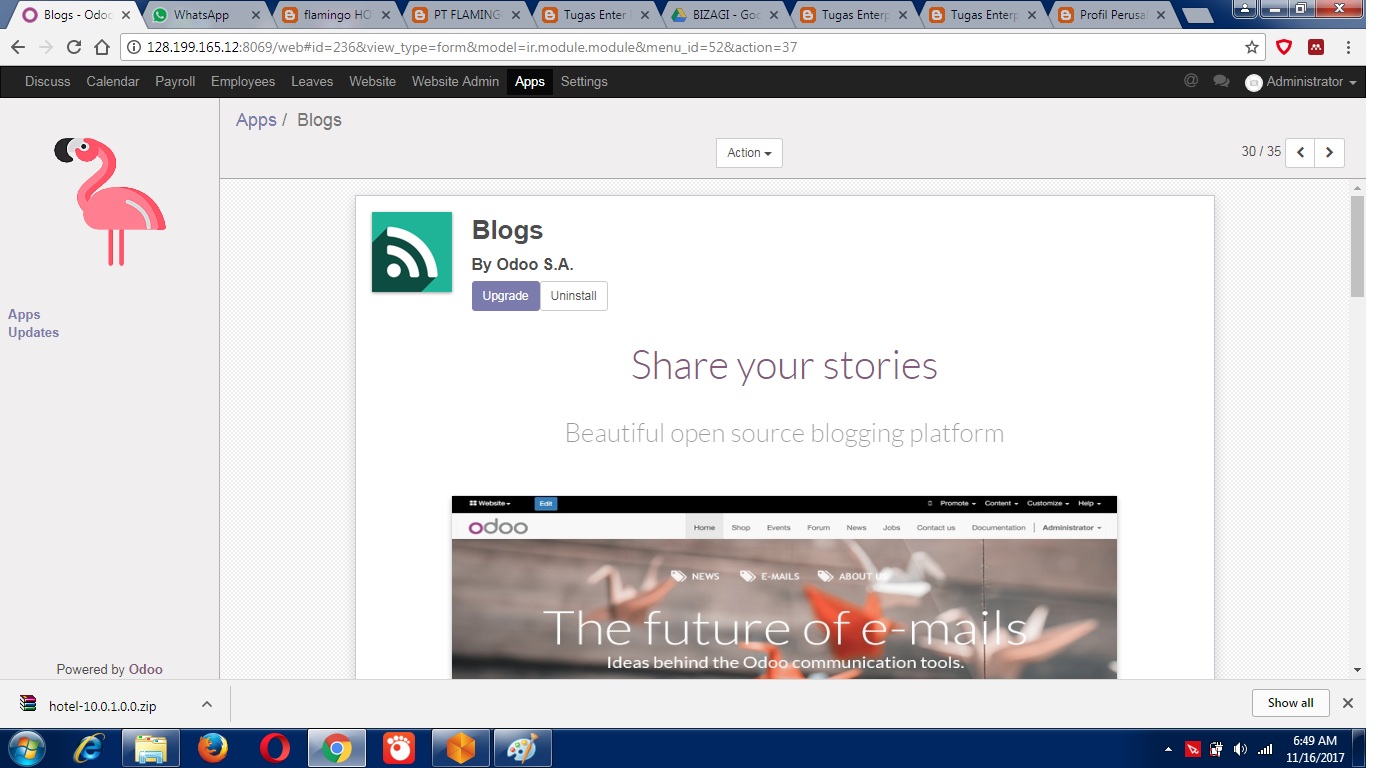Click the red shield extension icon
Image resolution: width=1378 pixels, height=768 pixels.
[1284, 47]
